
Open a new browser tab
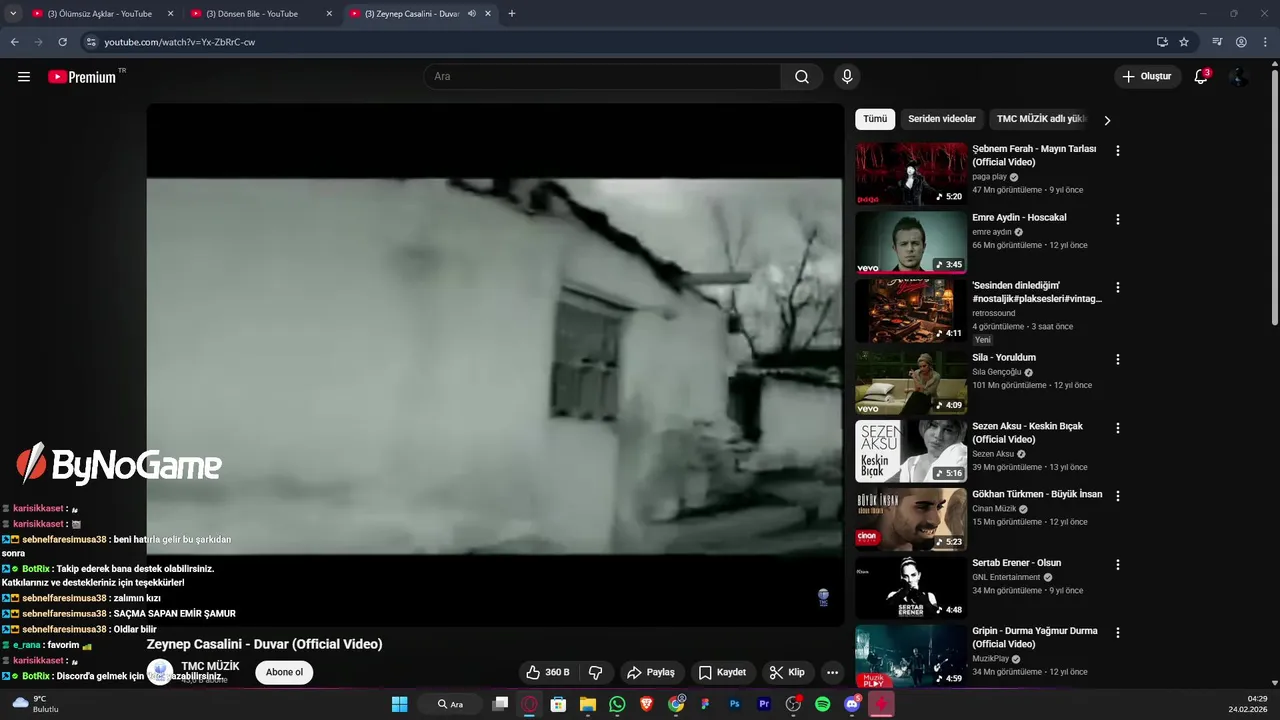point(512,14)
